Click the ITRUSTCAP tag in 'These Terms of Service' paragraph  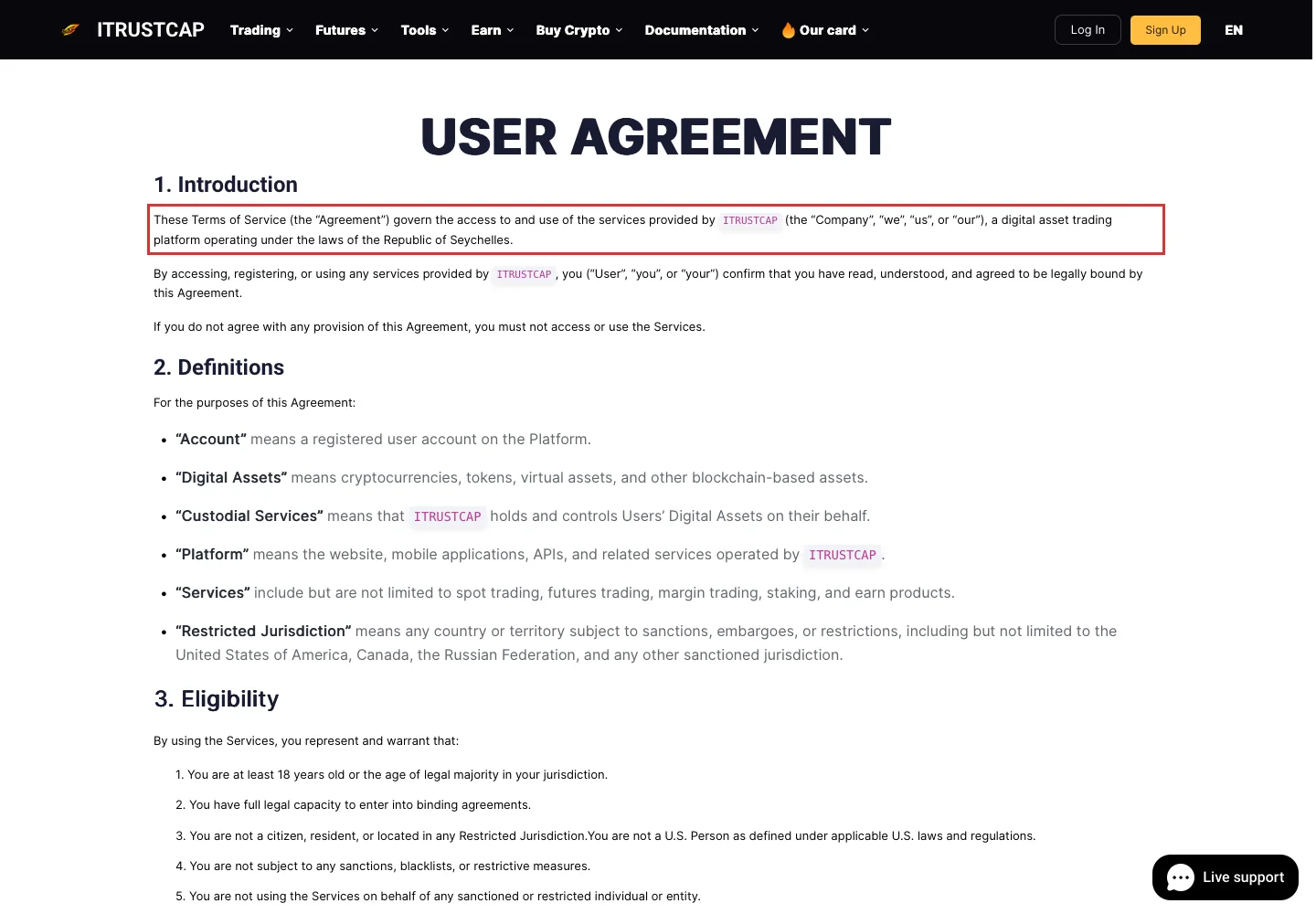click(750, 220)
